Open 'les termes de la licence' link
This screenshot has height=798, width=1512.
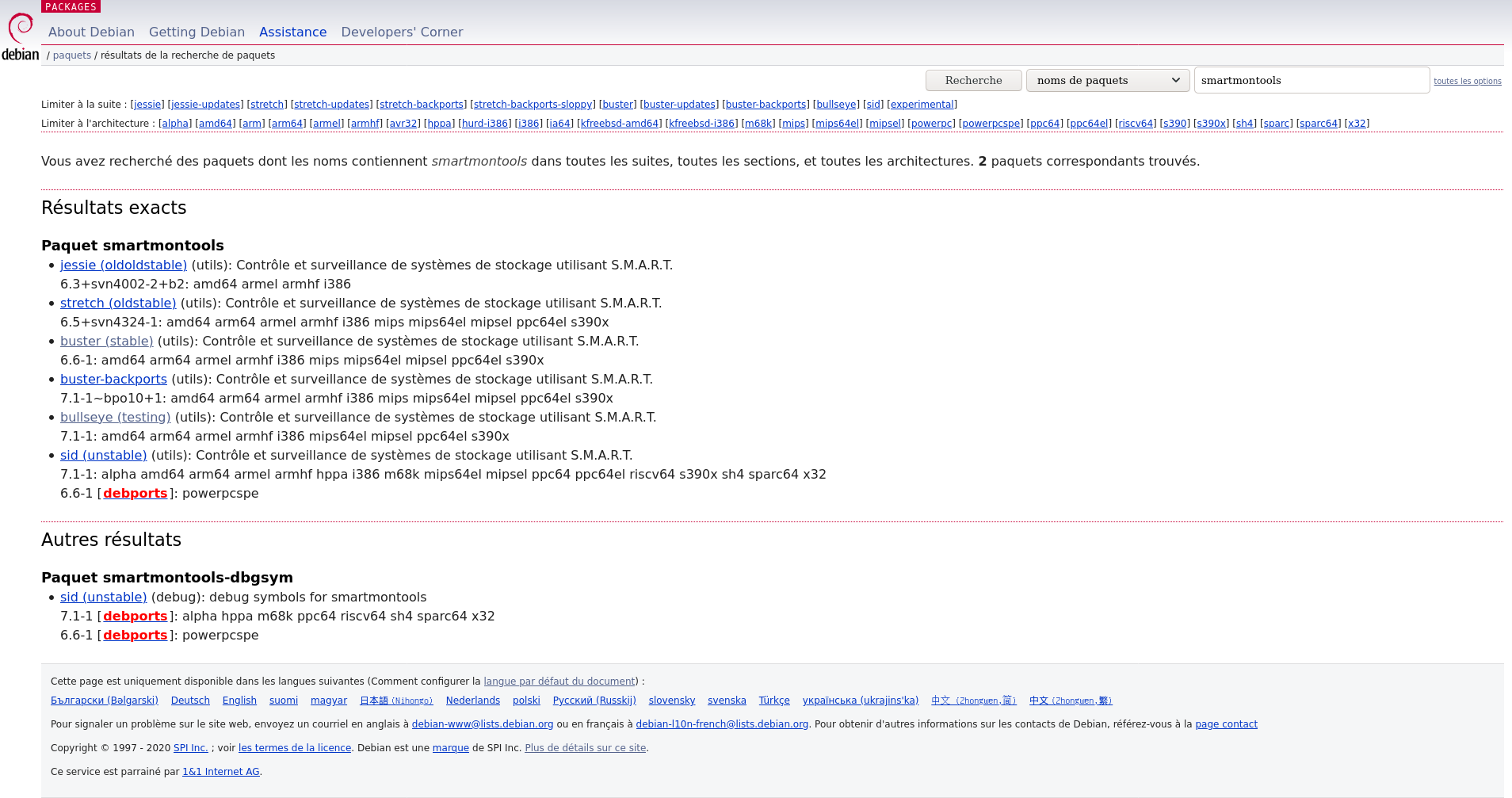tap(295, 748)
